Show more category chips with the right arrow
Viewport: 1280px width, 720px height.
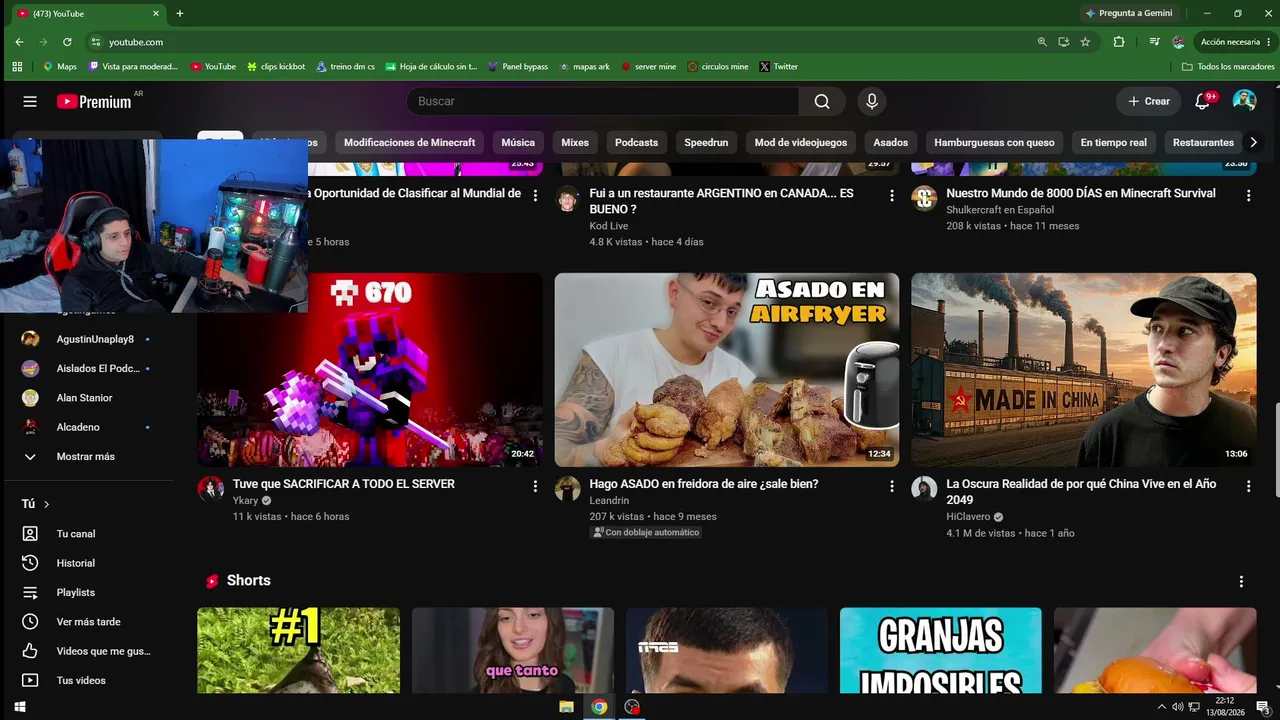[x=1253, y=143]
